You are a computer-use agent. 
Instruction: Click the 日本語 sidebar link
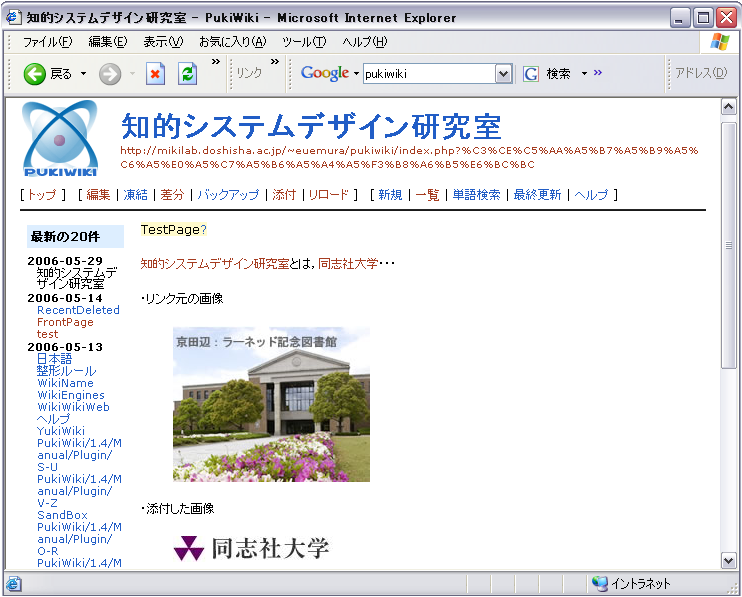(54, 359)
